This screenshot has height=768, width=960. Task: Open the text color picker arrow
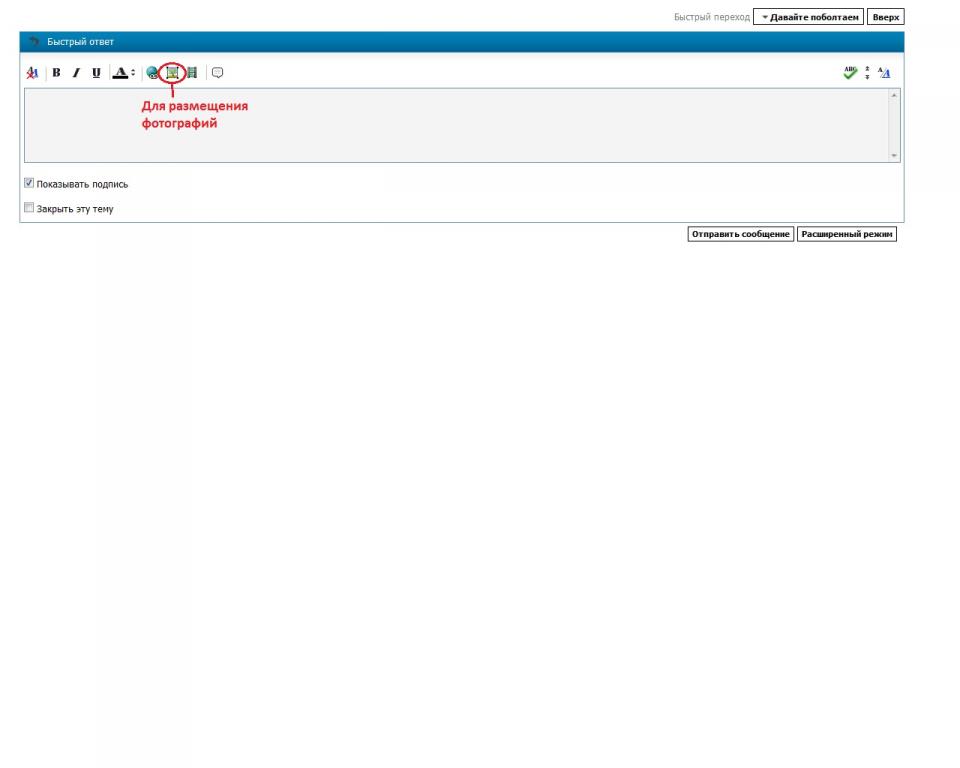click(133, 73)
